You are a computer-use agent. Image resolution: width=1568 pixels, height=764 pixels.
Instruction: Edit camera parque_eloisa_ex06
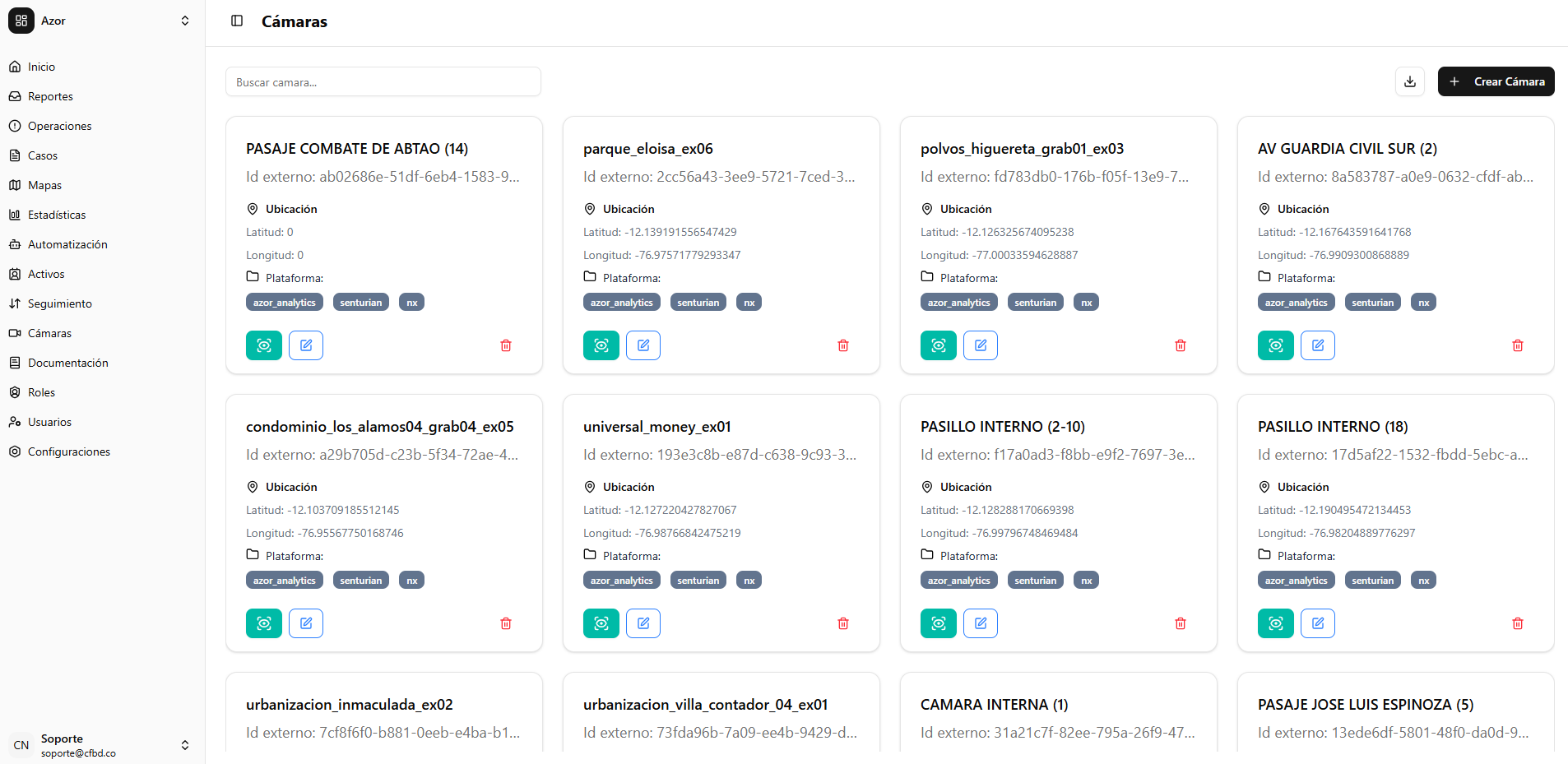pyautogui.click(x=643, y=345)
